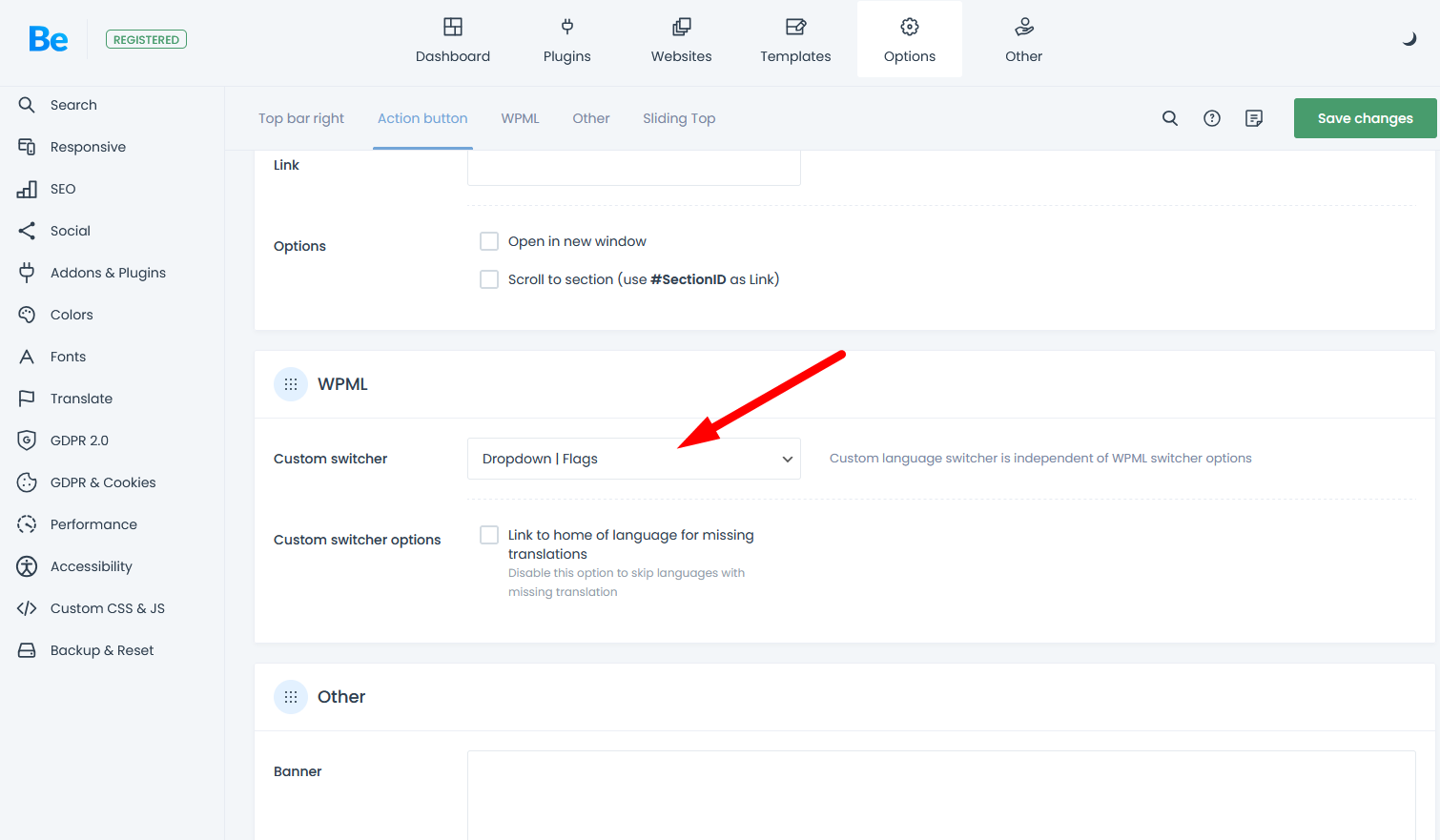Screen dimensions: 1440x840
Task: Open Backup & Reset in sidebar
Action: (101, 650)
